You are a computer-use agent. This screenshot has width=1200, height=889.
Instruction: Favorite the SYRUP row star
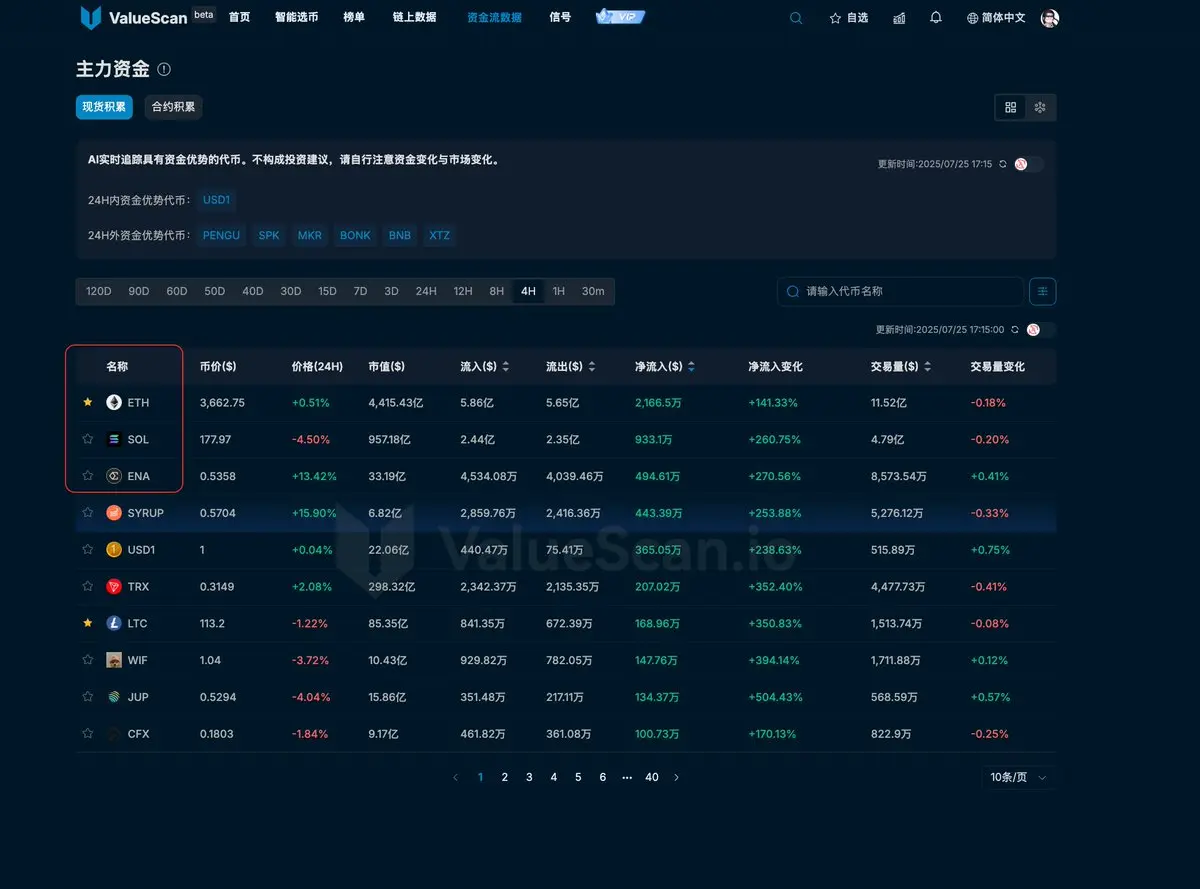(88, 513)
